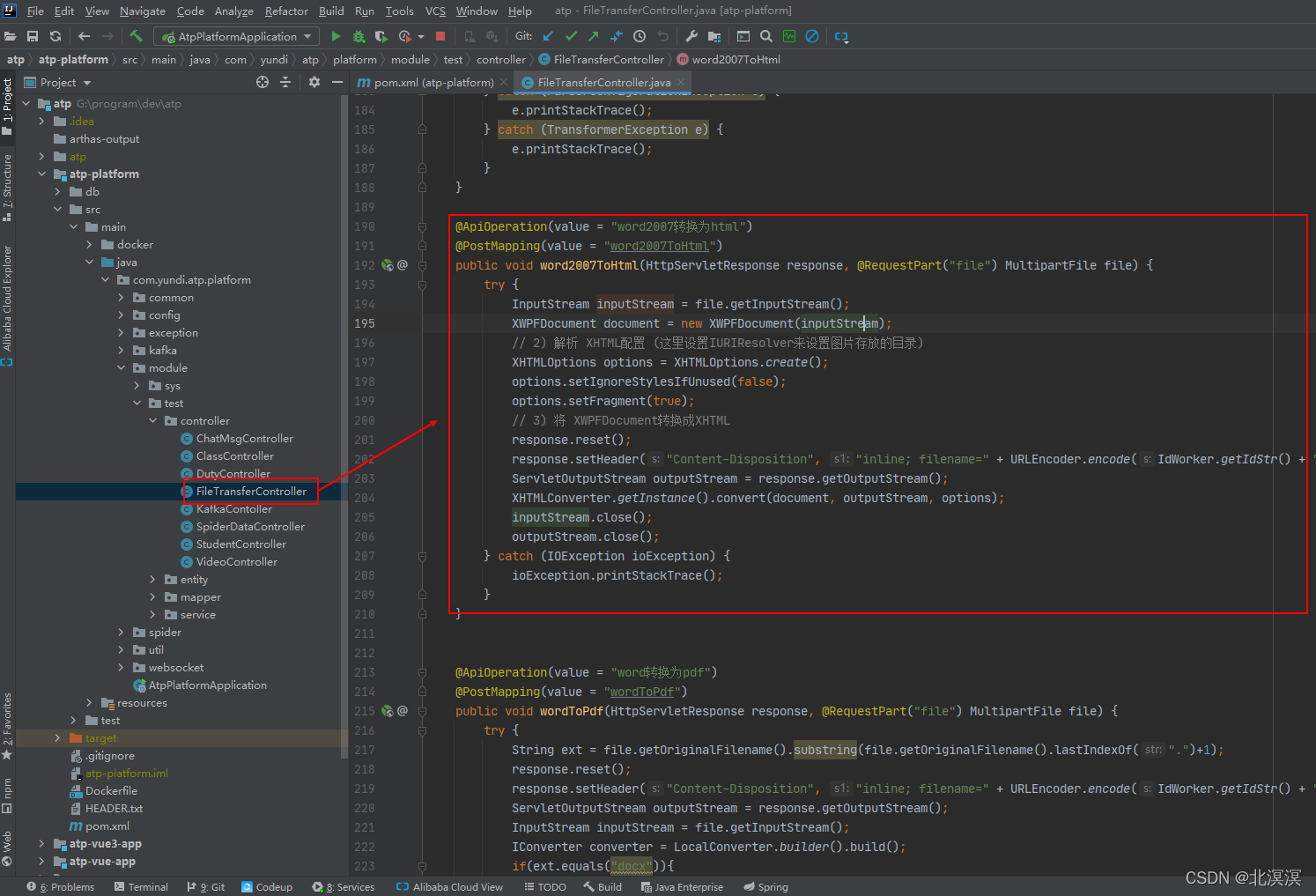Screen dimensions: 1316x896
Task: Open the Problems tool window
Action: (61, 886)
